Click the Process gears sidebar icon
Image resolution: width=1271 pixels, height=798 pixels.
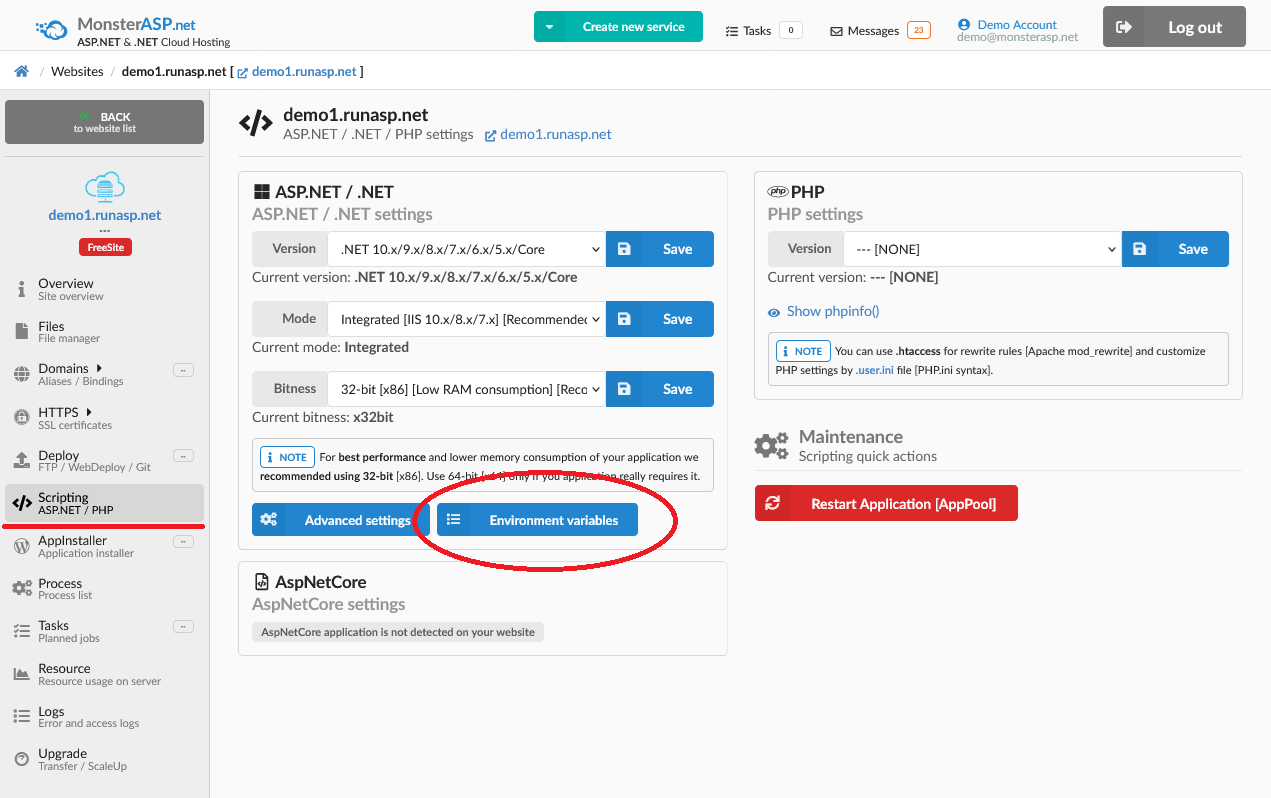tap(21, 589)
